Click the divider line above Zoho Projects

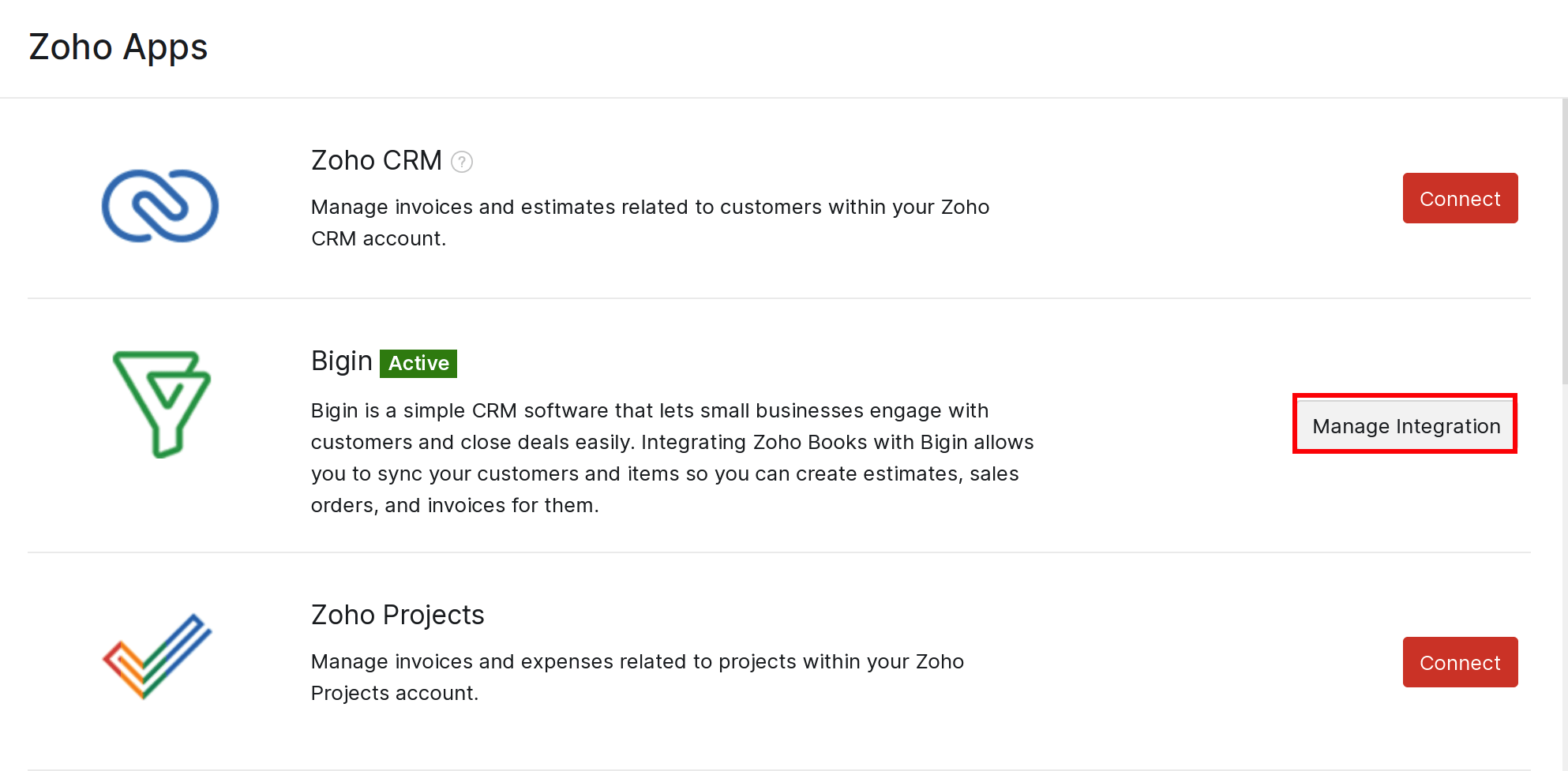778,552
